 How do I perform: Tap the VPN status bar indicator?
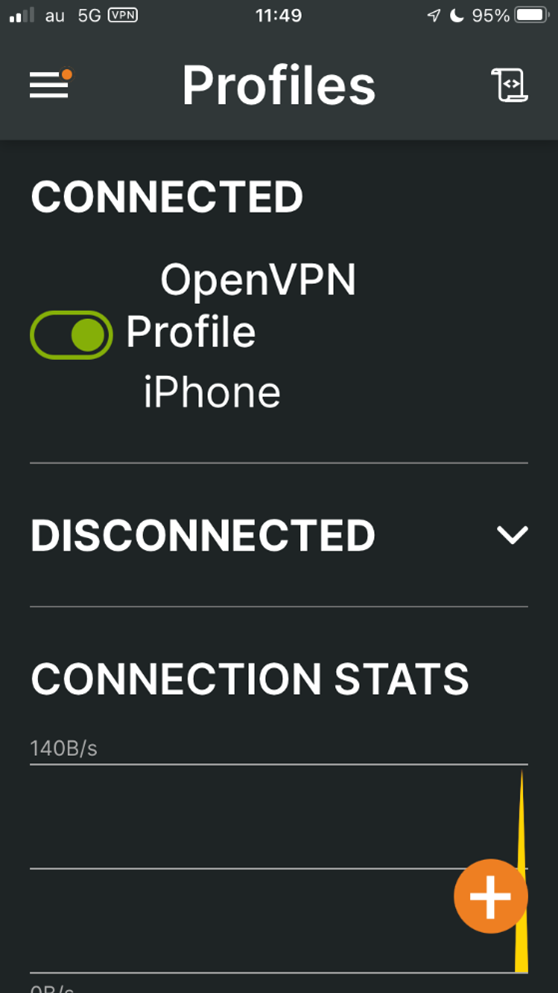pos(122,15)
